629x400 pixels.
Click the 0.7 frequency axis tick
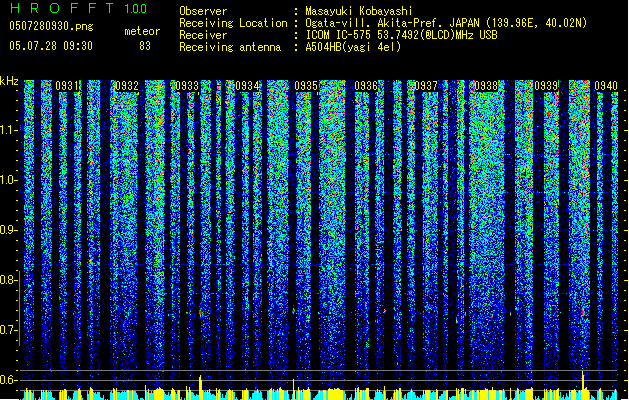(x=9, y=330)
